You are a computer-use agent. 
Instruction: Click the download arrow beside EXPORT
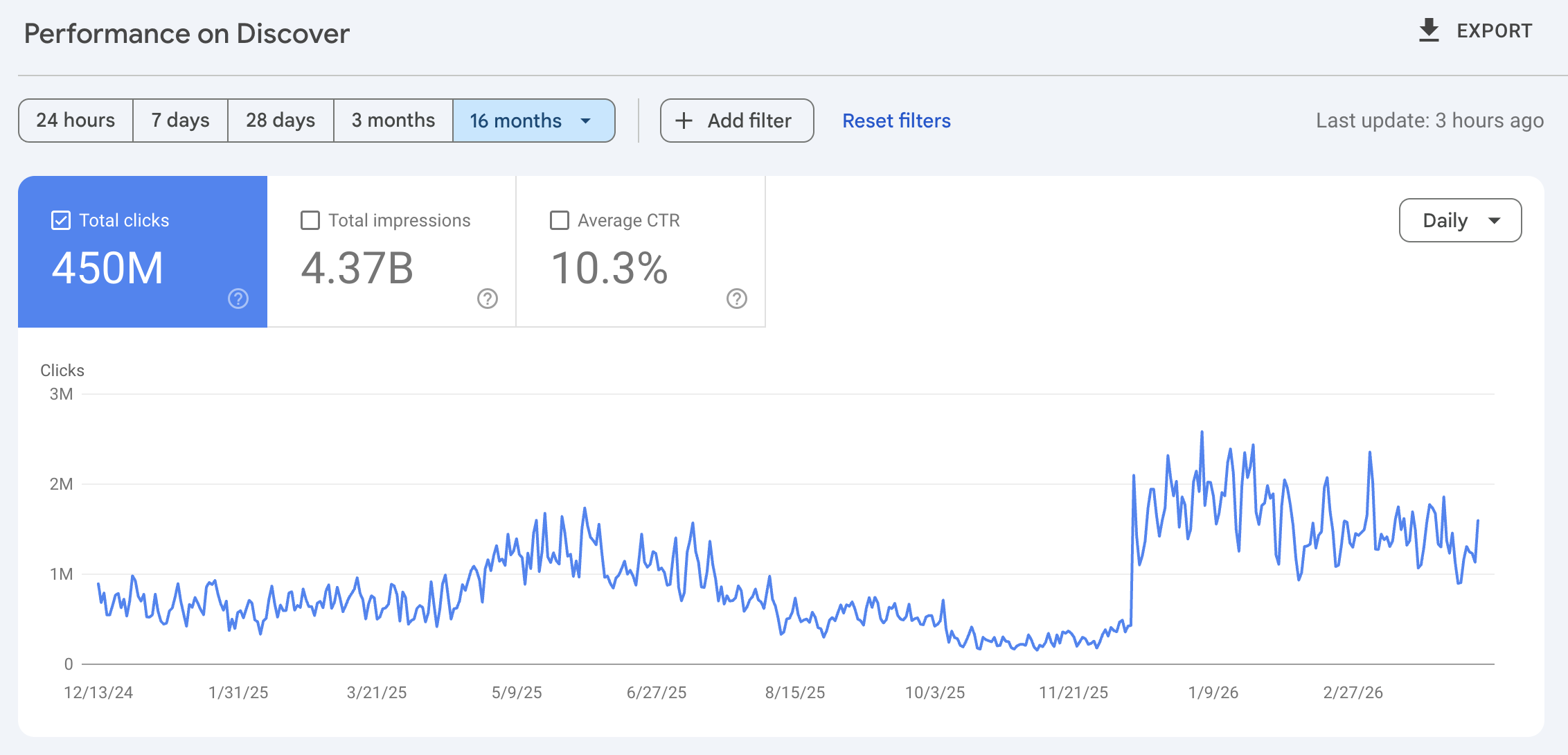click(1428, 29)
